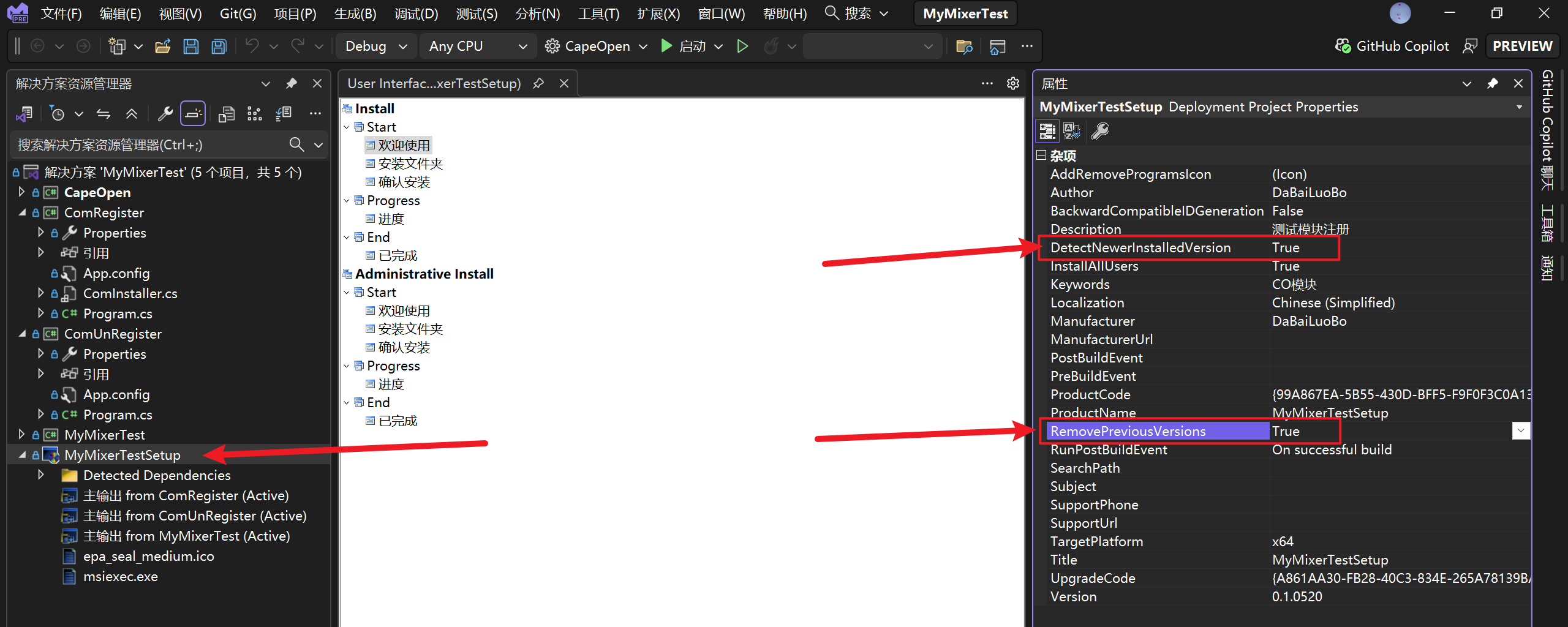Click the Save file toolbar icon

point(191,46)
